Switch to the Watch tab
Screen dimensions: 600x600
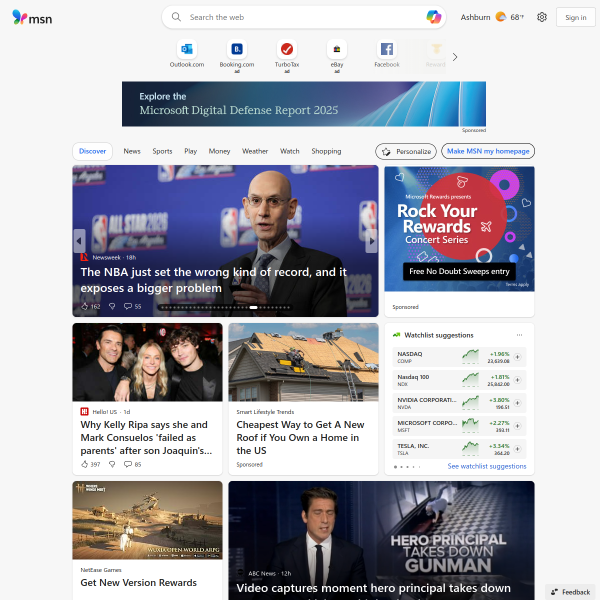tap(290, 151)
